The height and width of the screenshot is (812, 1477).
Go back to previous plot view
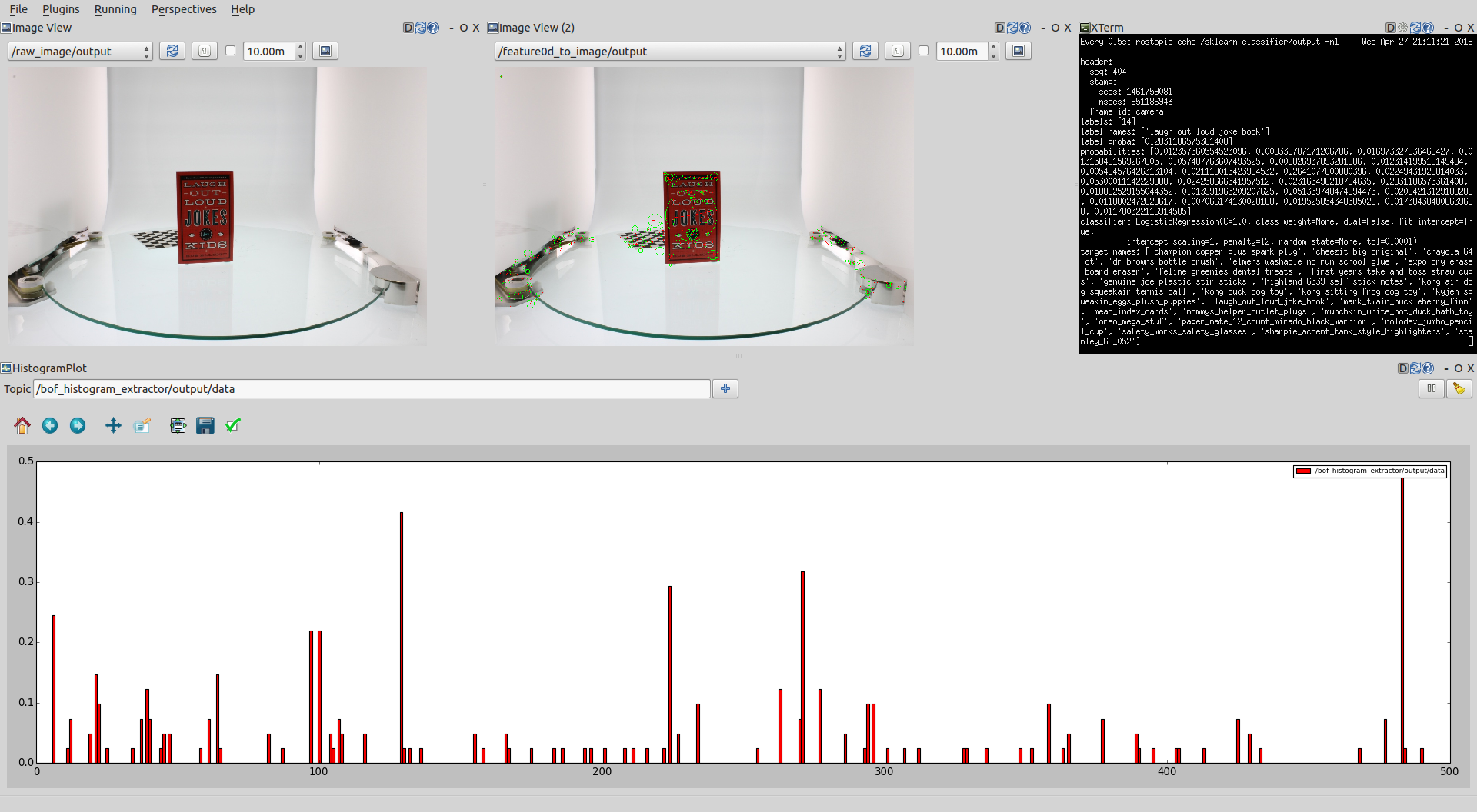coord(50,425)
